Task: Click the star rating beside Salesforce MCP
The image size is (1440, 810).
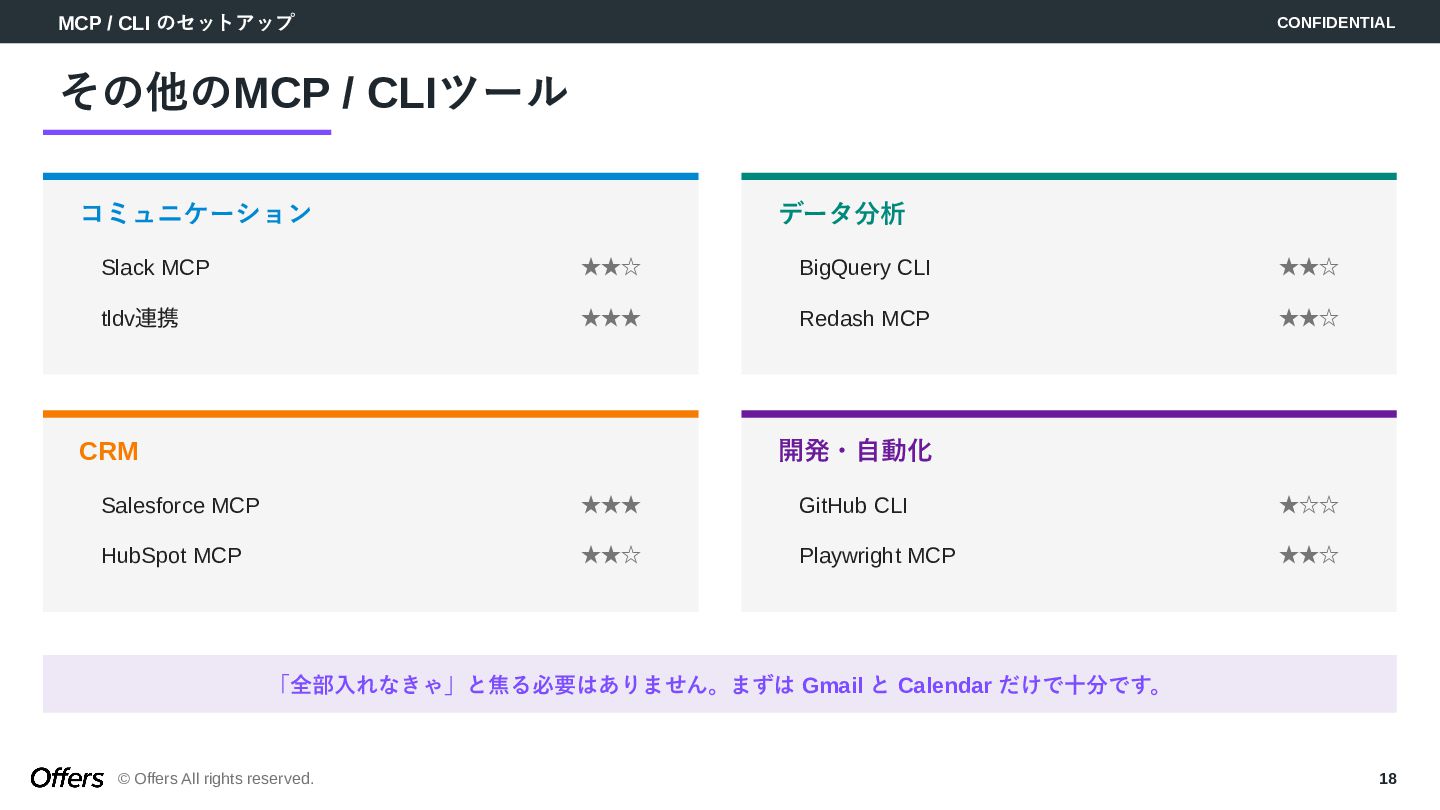Action: click(x=611, y=505)
